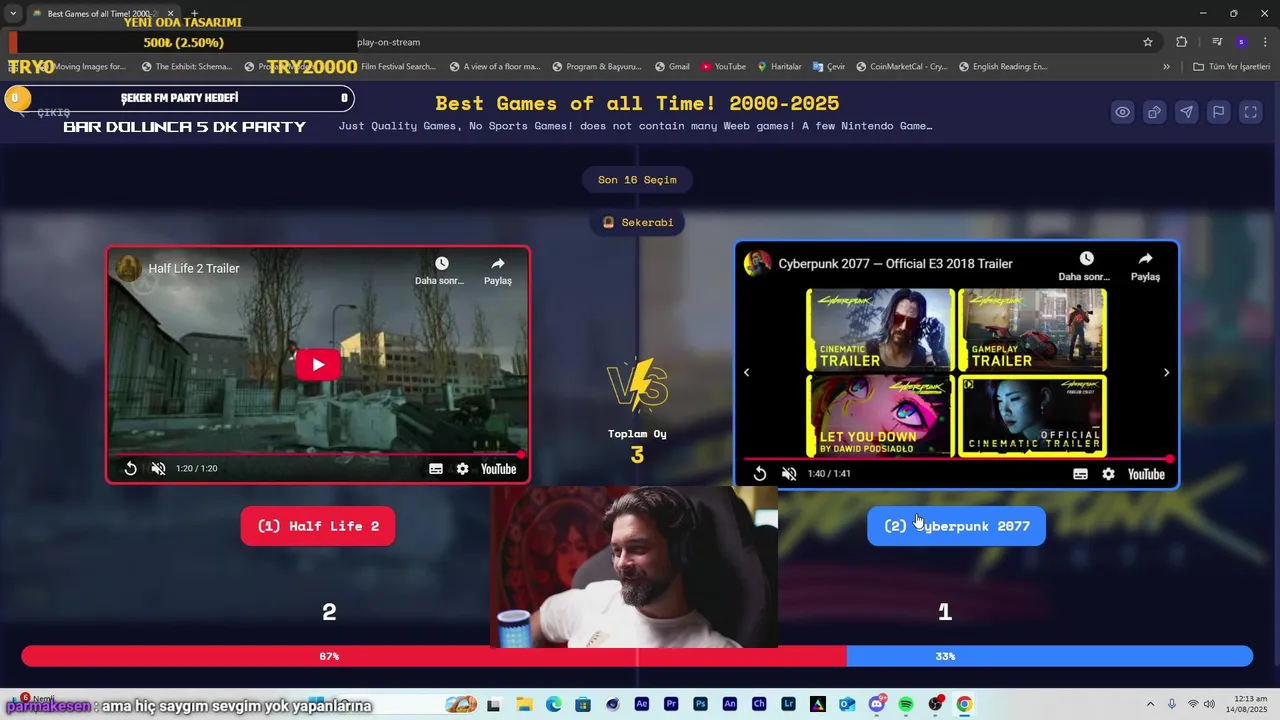Viewport: 1280px width, 720px height.
Task: Open YouTube logo on Cyberpunk 2077 player
Action: (1146, 474)
